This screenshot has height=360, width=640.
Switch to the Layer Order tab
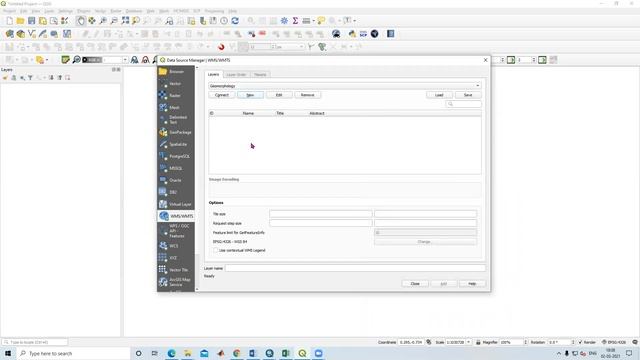click(236, 75)
